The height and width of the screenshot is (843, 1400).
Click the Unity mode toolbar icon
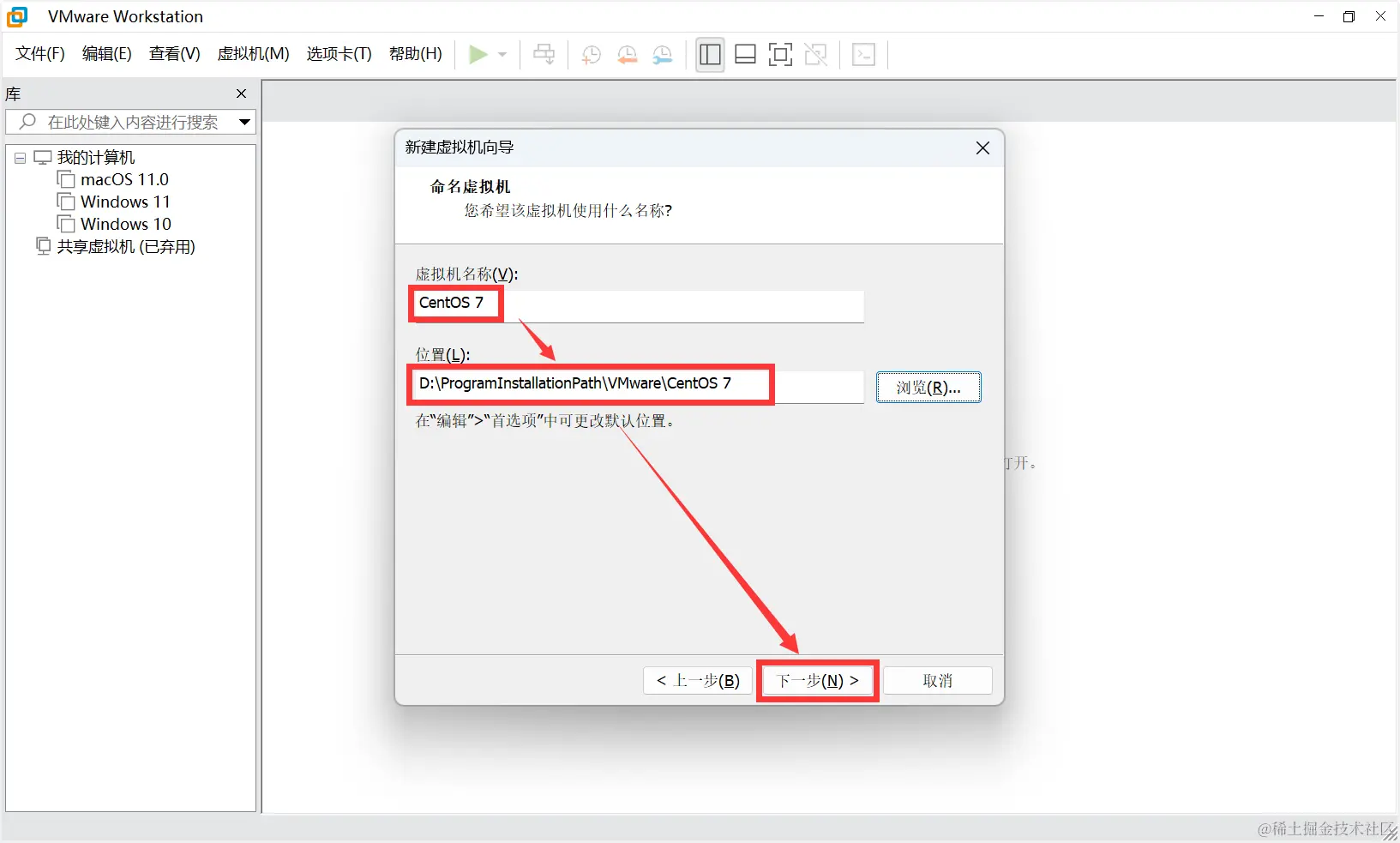click(816, 55)
